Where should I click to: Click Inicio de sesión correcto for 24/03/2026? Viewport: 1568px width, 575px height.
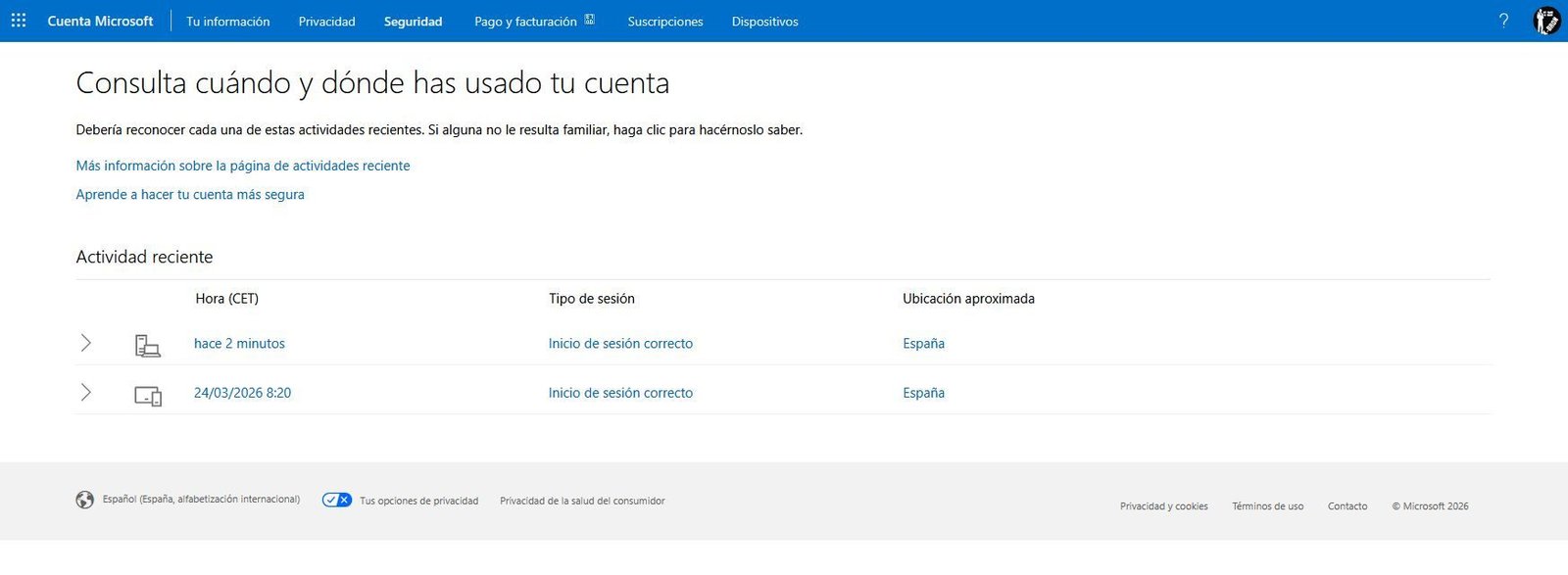coord(620,392)
